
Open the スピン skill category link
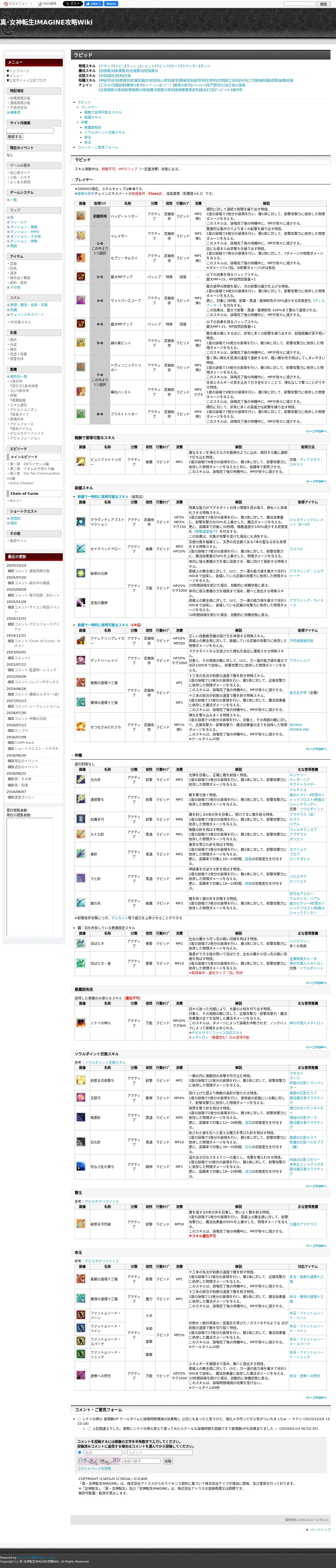coord(120,66)
